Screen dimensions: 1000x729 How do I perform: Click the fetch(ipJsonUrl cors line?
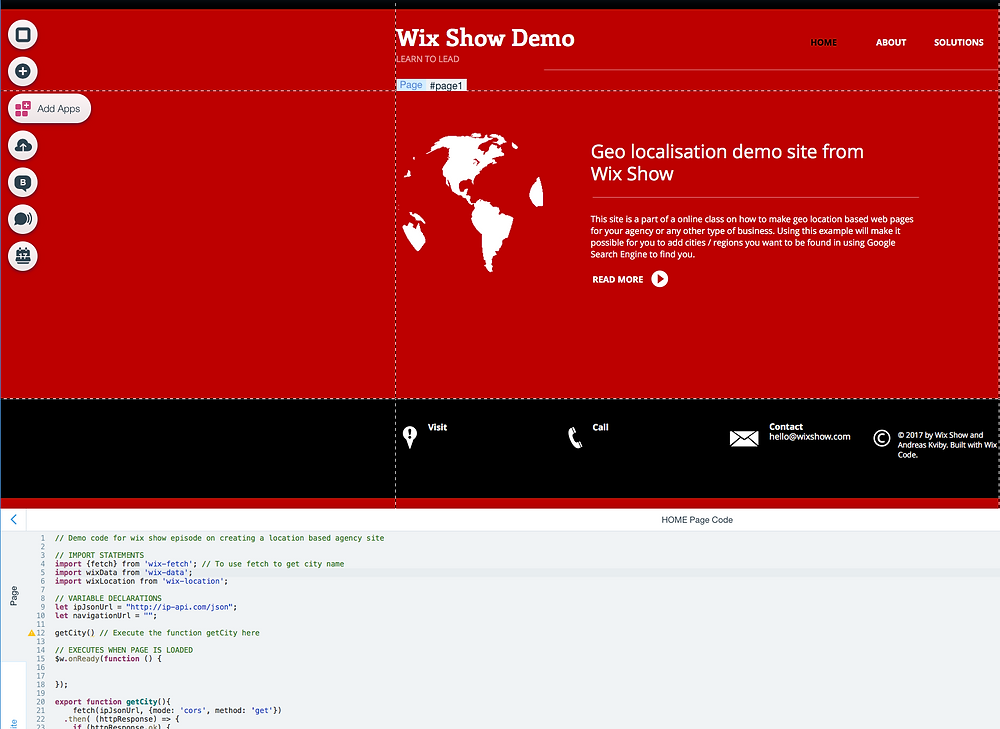(x=177, y=711)
